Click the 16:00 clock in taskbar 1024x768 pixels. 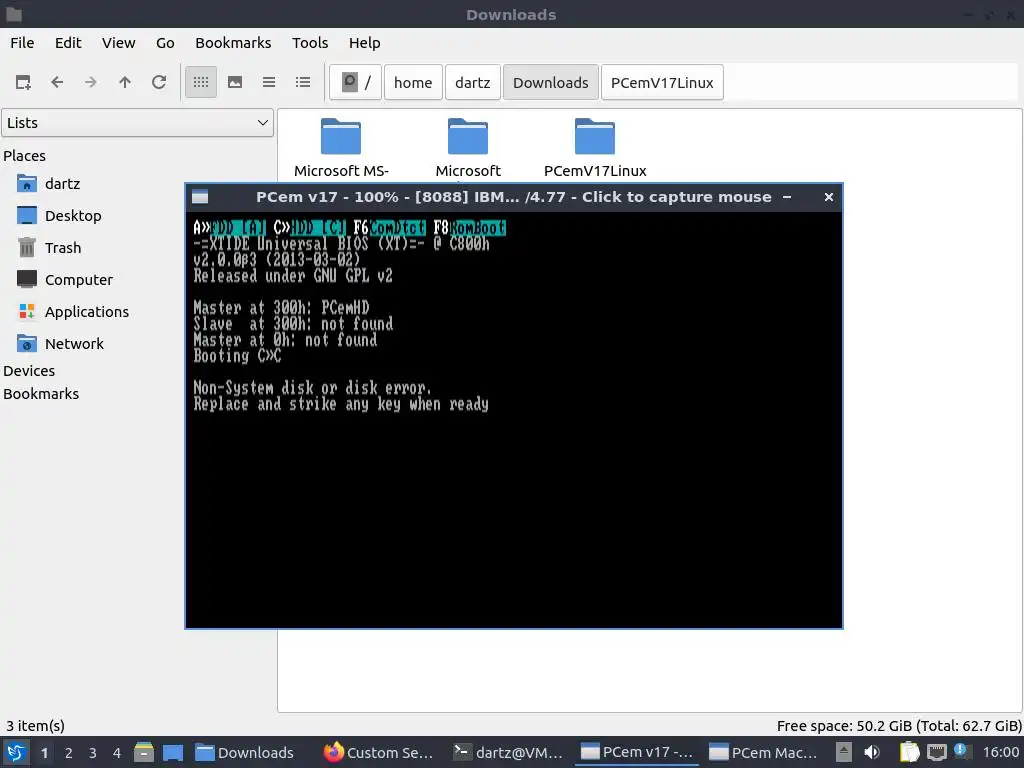(x=1001, y=752)
